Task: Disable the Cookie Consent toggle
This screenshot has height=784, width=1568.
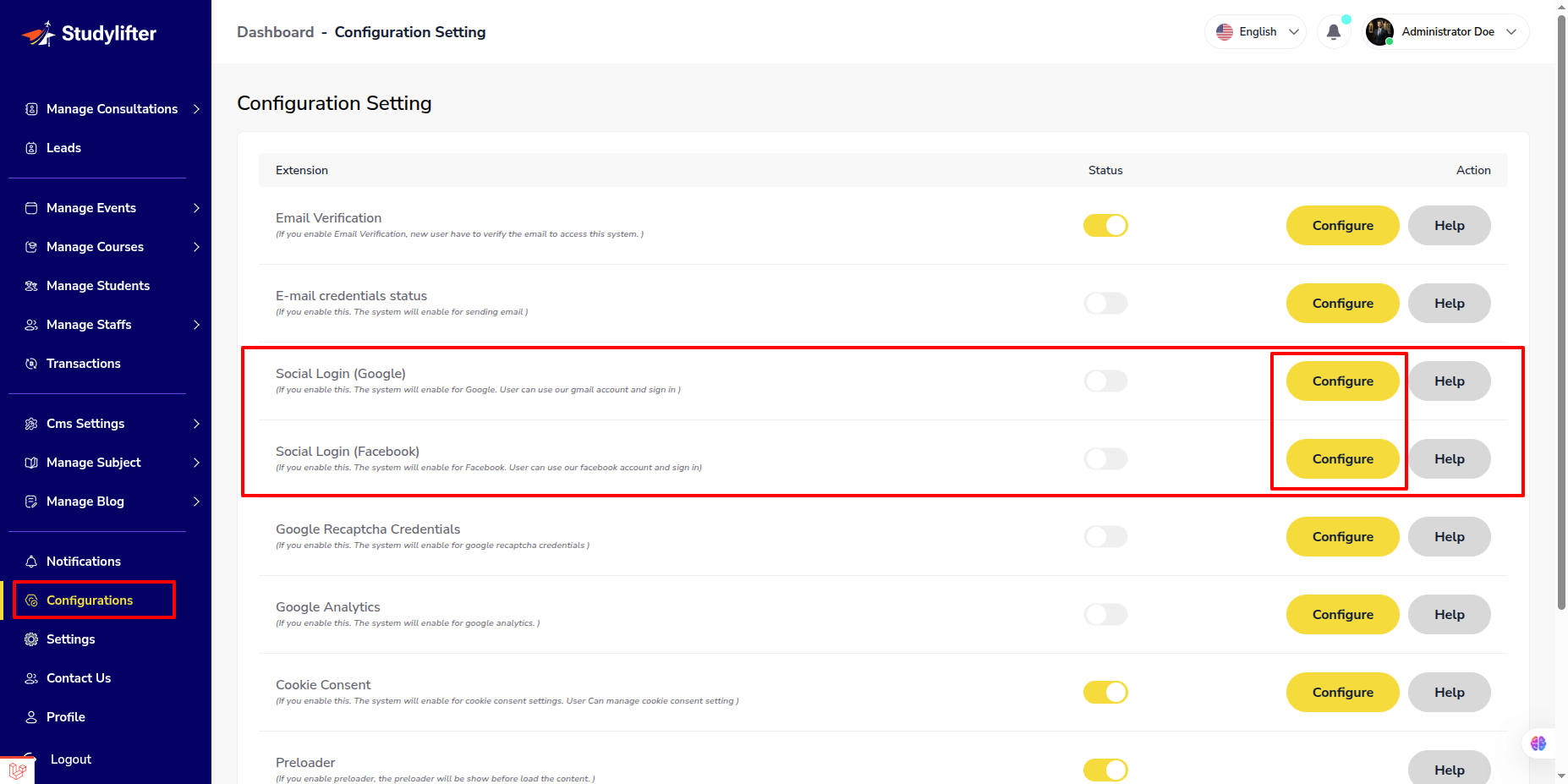Action: coord(1105,693)
